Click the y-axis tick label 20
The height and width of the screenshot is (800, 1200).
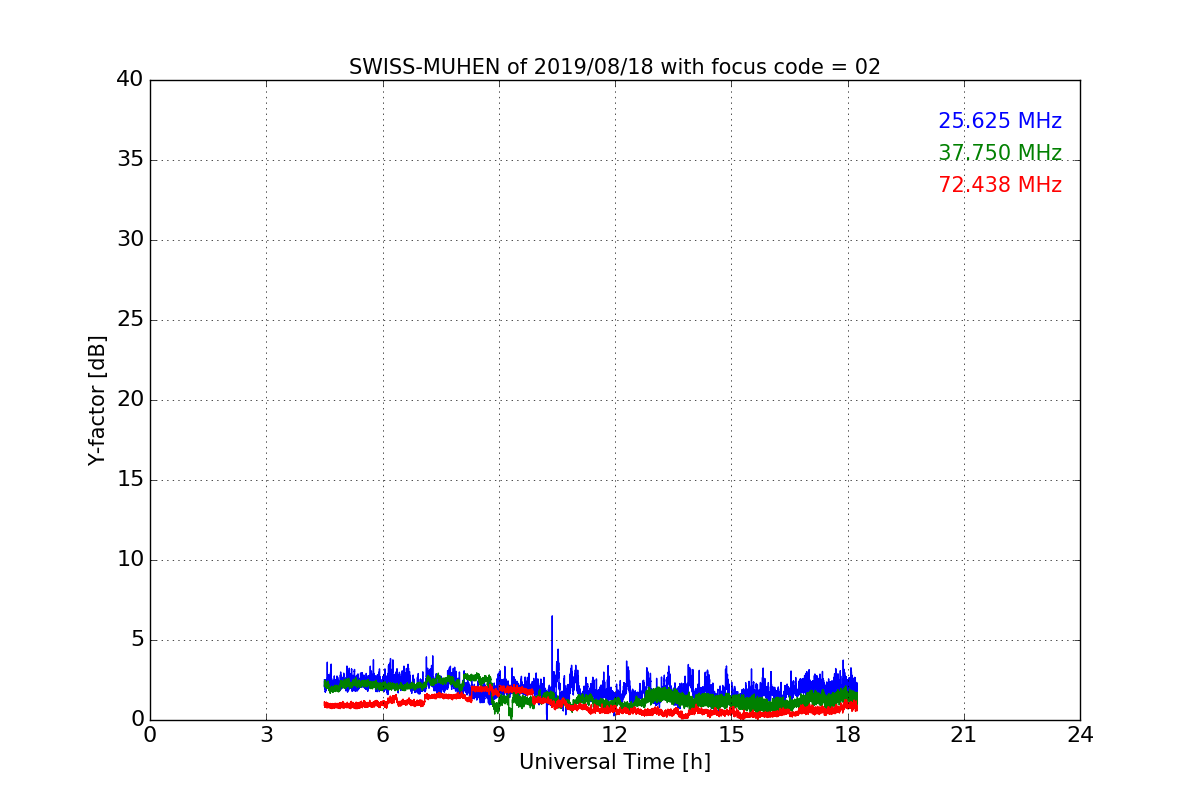click(x=130, y=399)
